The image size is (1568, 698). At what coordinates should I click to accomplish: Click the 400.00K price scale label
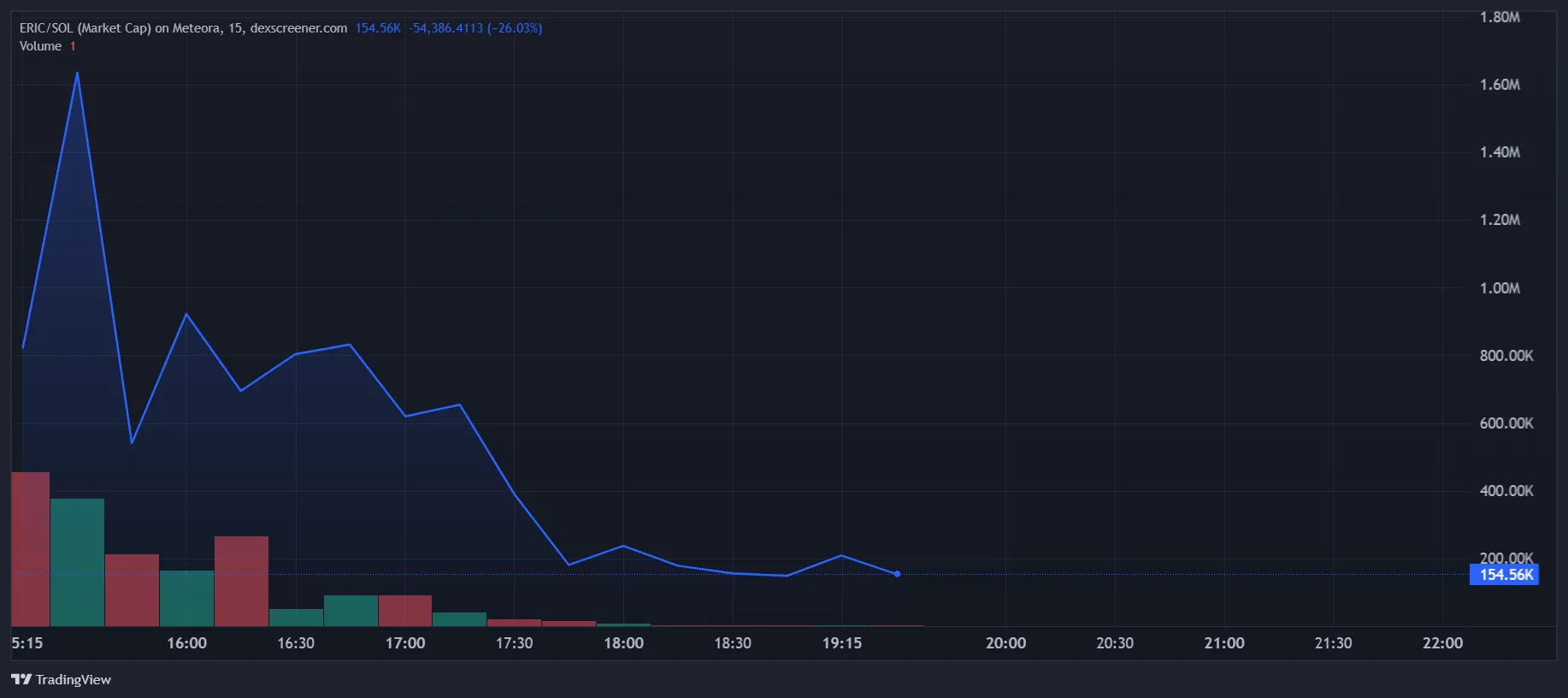1506,491
